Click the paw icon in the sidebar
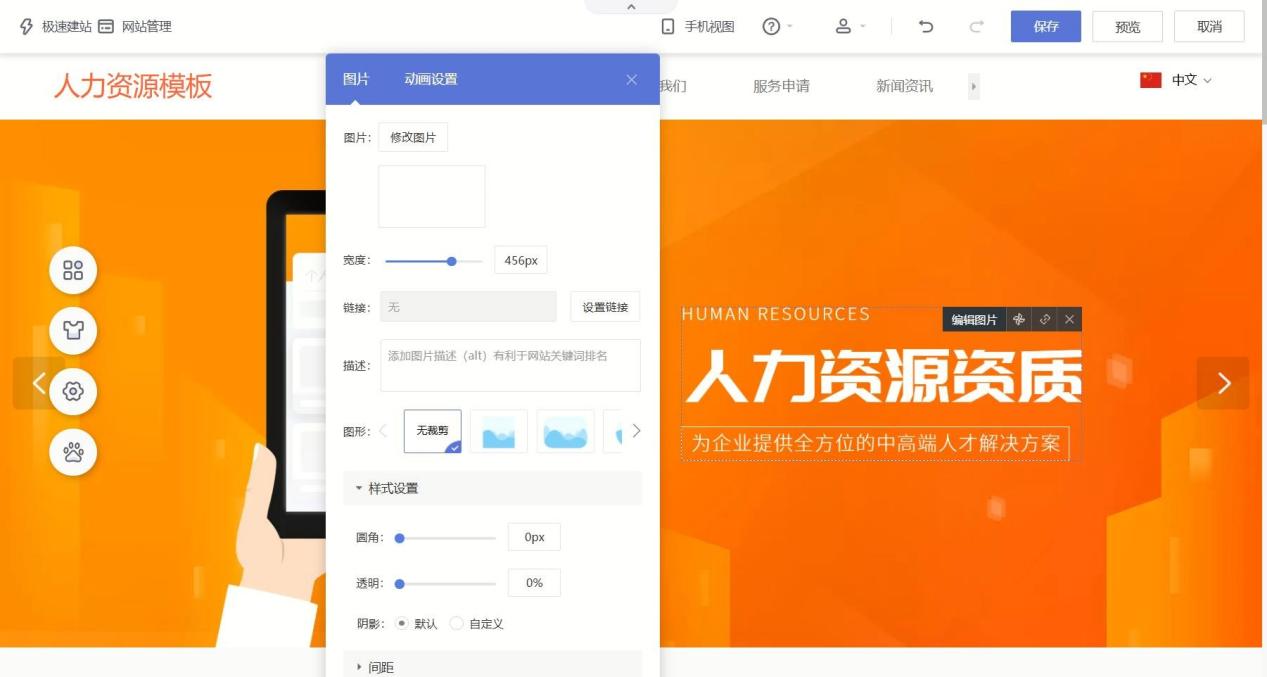The height and width of the screenshot is (677, 1267). pos(72,452)
